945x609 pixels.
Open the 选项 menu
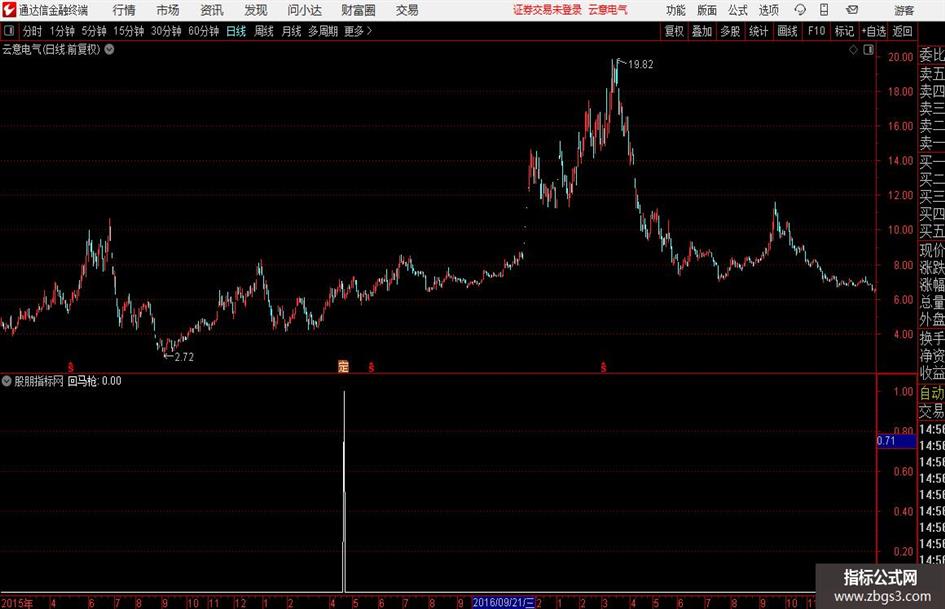click(769, 10)
